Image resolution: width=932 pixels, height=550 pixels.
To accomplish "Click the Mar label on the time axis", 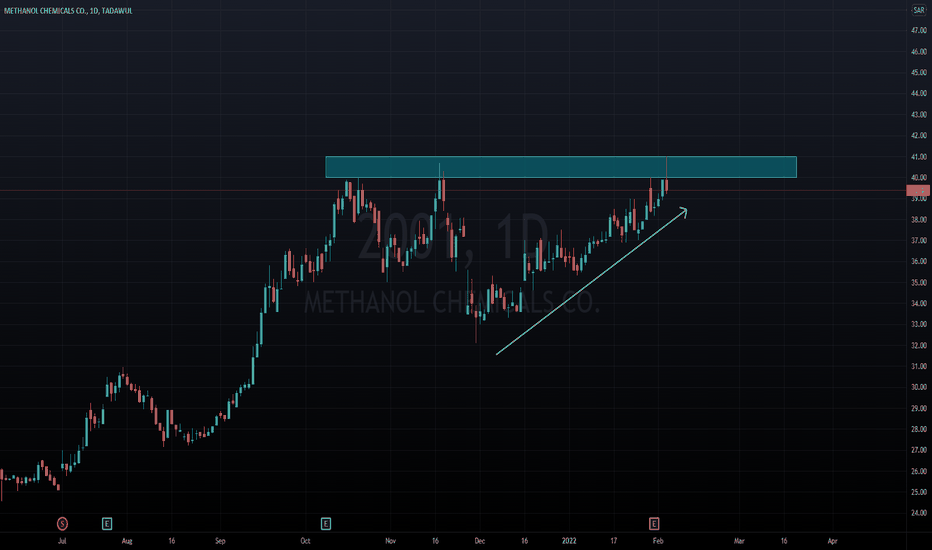I will (x=739, y=541).
